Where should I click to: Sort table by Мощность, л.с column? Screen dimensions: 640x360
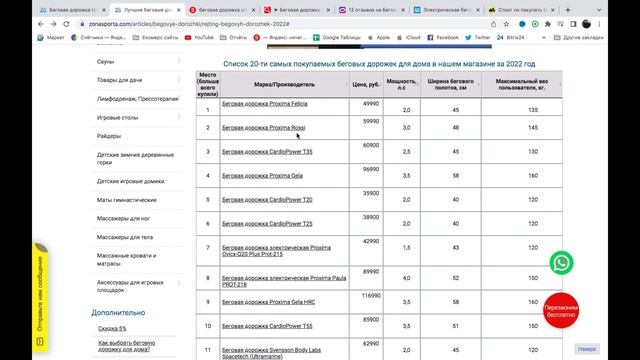(x=402, y=84)
